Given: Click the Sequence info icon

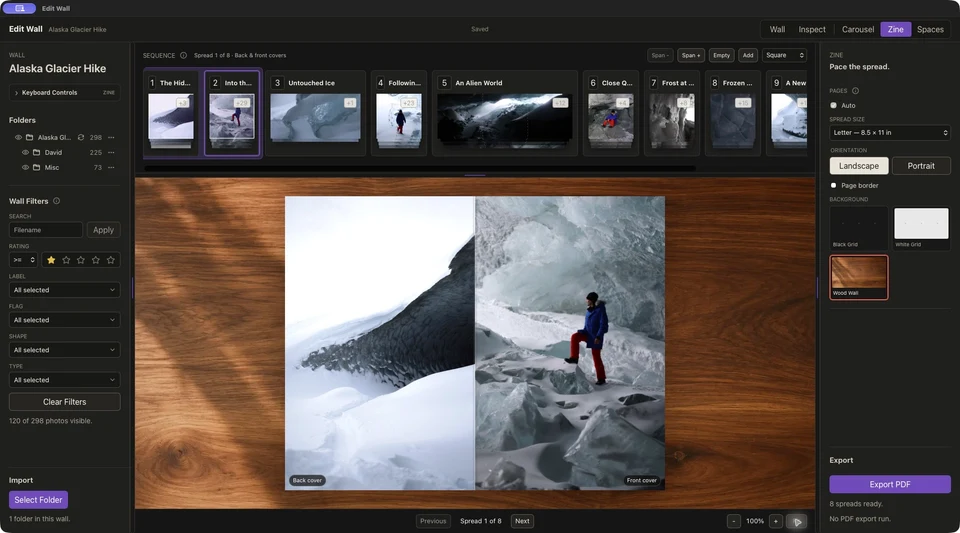Looking at the screenshot, I should [x=183, y=55].
